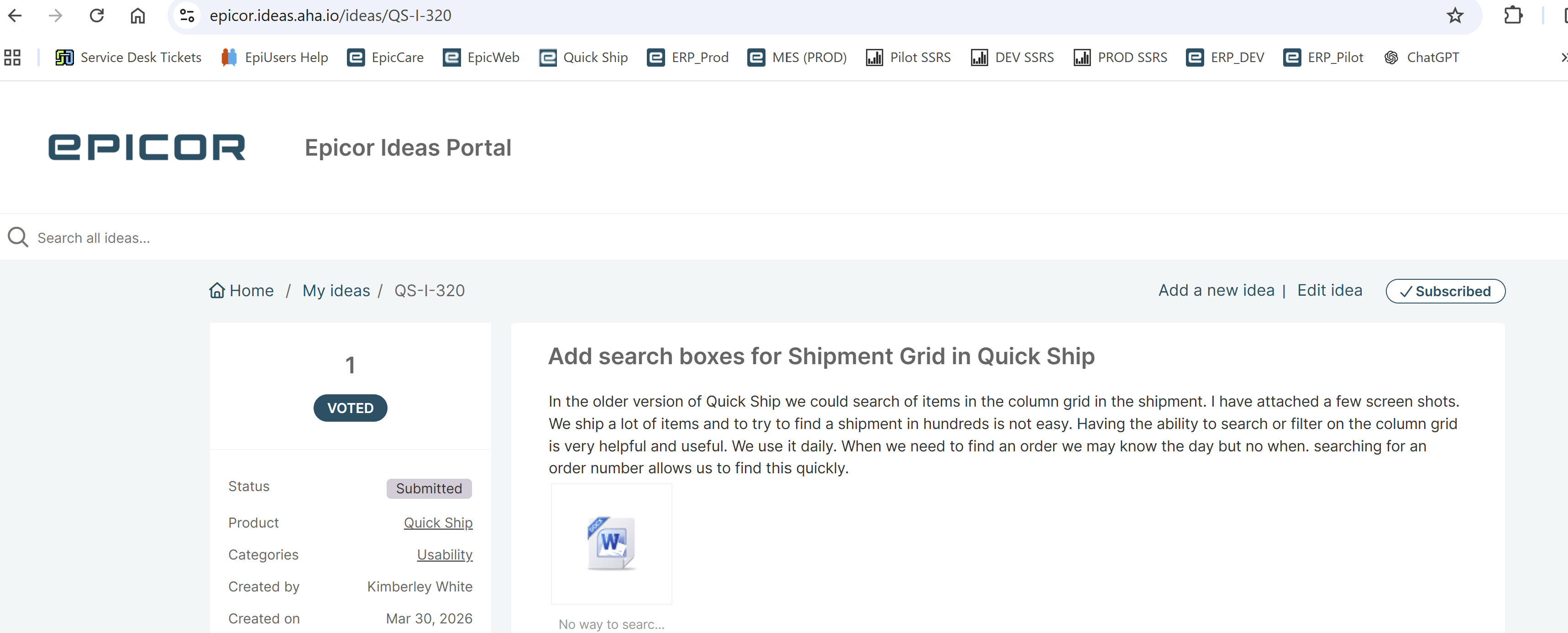The height and width of the screenshot is (633, 1568).
Task: Toggle the Subscribed button
Action: pos(1445,292)
